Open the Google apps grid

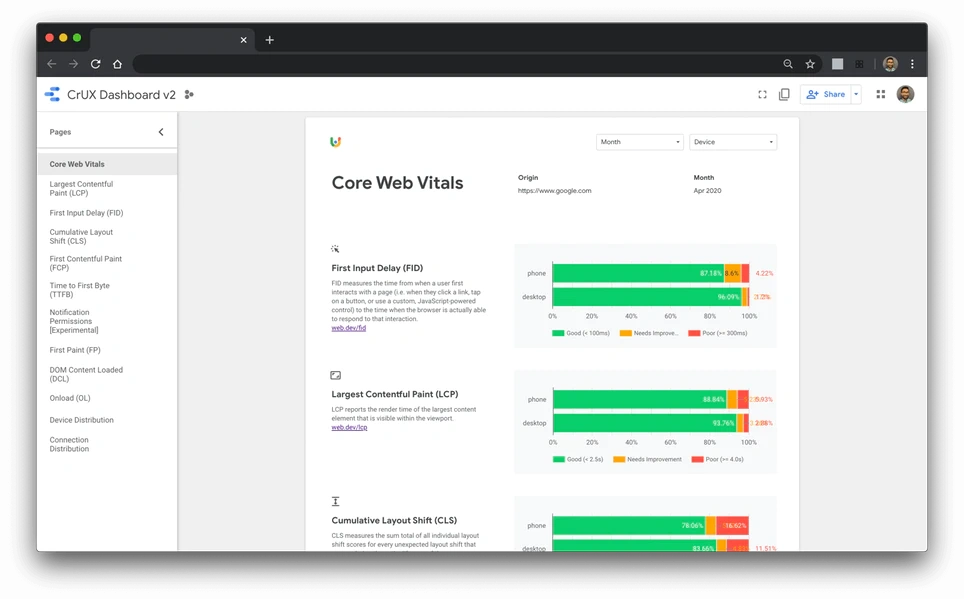(879, 94)
